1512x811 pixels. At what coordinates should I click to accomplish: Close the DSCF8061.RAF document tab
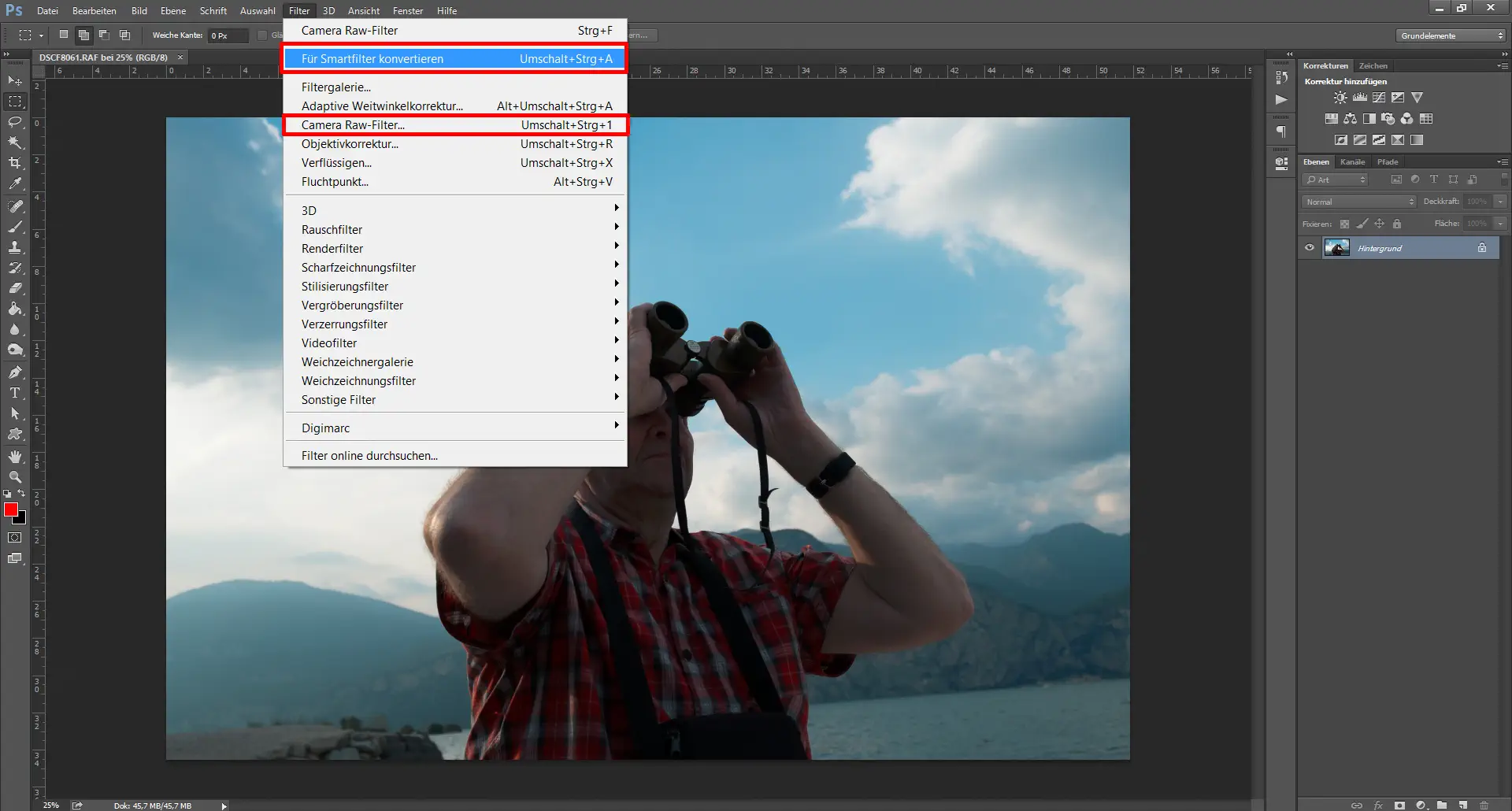pyautogui.click(x=180, y=57)
